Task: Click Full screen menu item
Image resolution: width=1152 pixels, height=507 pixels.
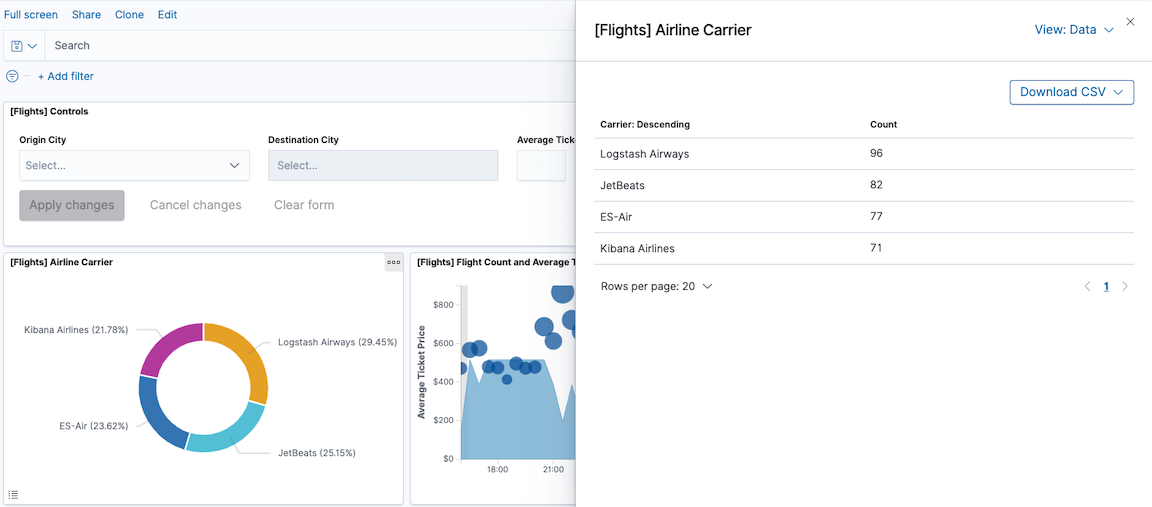Action: 31,15
